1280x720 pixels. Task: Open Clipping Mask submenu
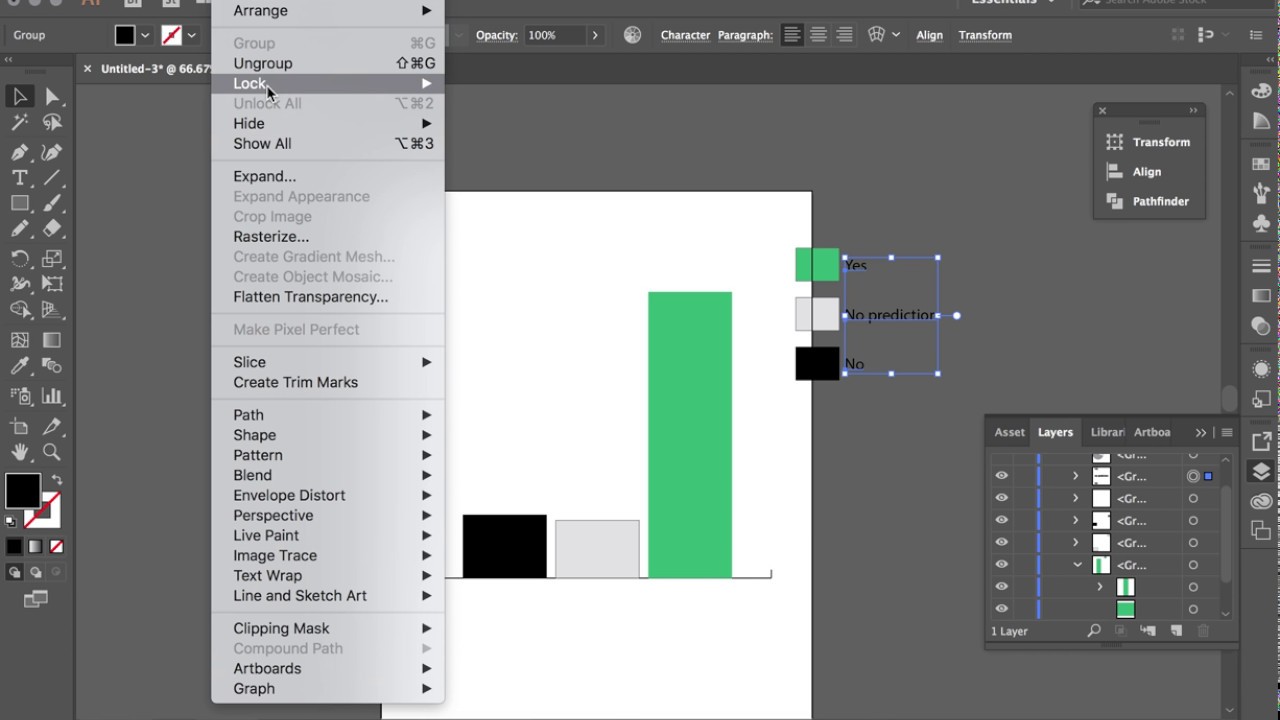pos(328,628)
